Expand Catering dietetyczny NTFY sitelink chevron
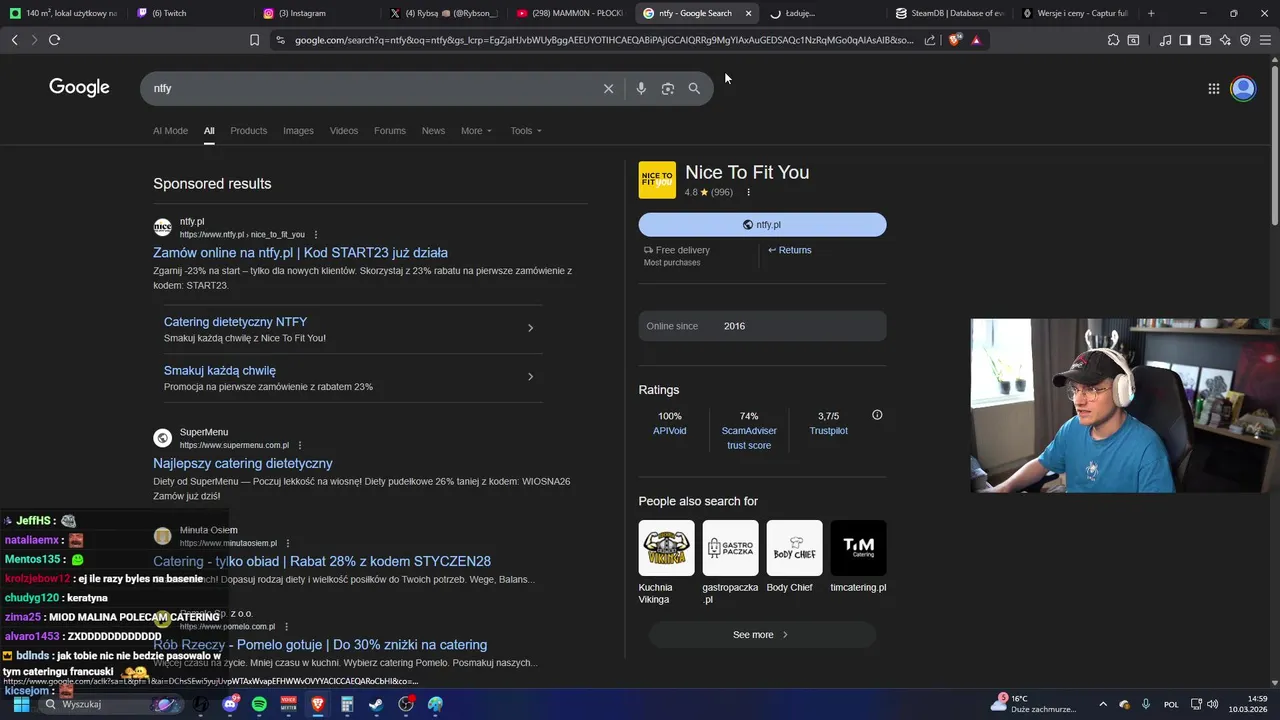The height and width of the screenshot is (720, 1280). click(x=530, y=328)
